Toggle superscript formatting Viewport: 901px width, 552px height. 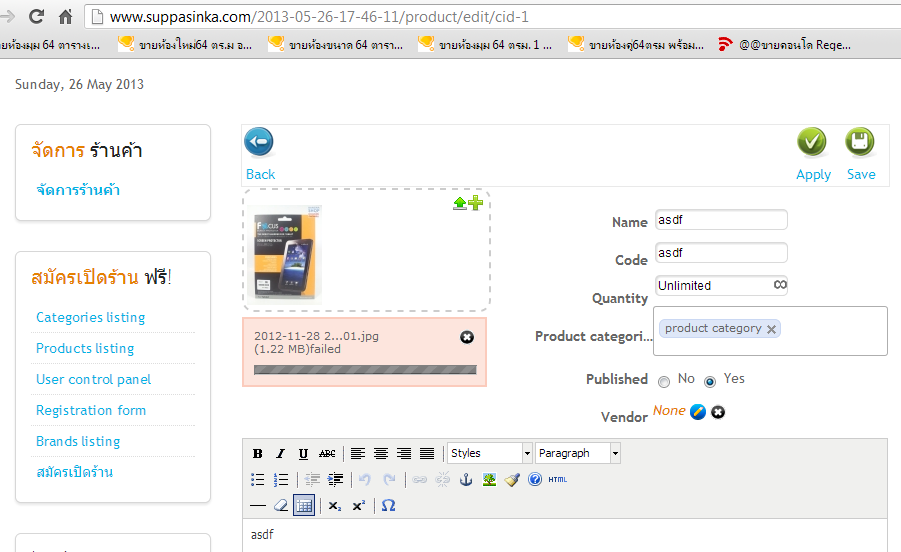[359, 506]
